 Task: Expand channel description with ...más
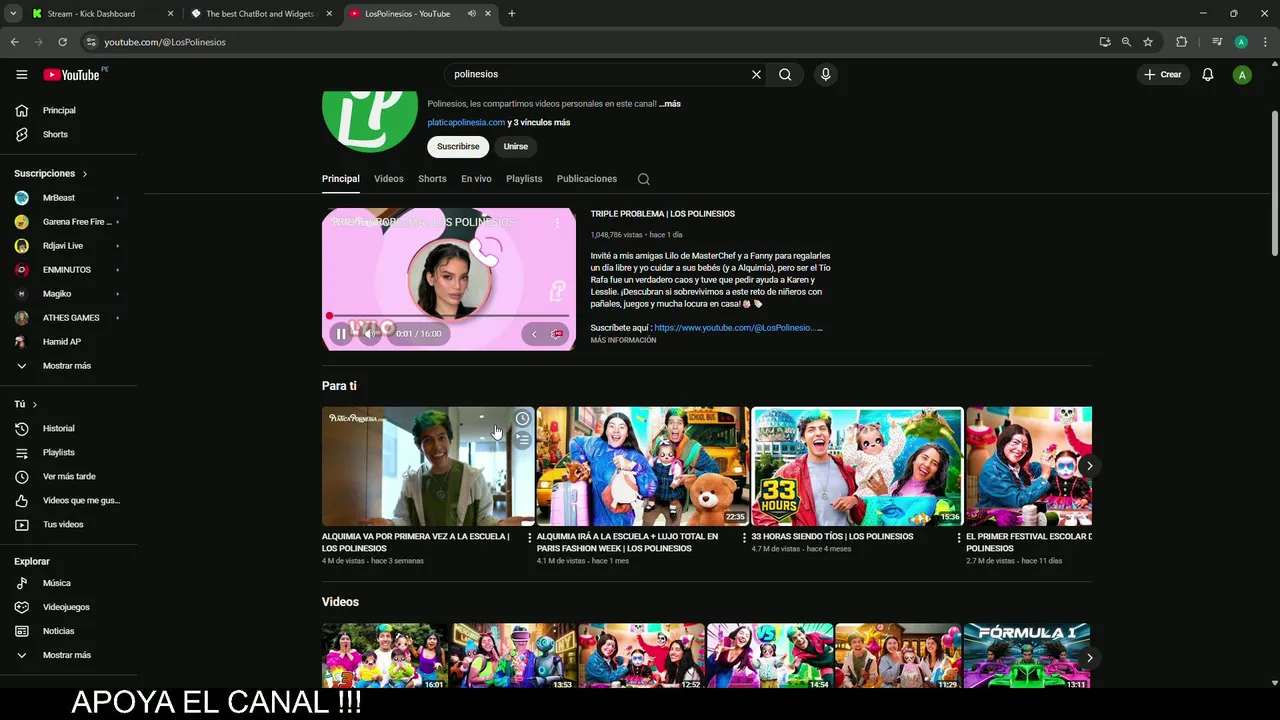point(670,104)
